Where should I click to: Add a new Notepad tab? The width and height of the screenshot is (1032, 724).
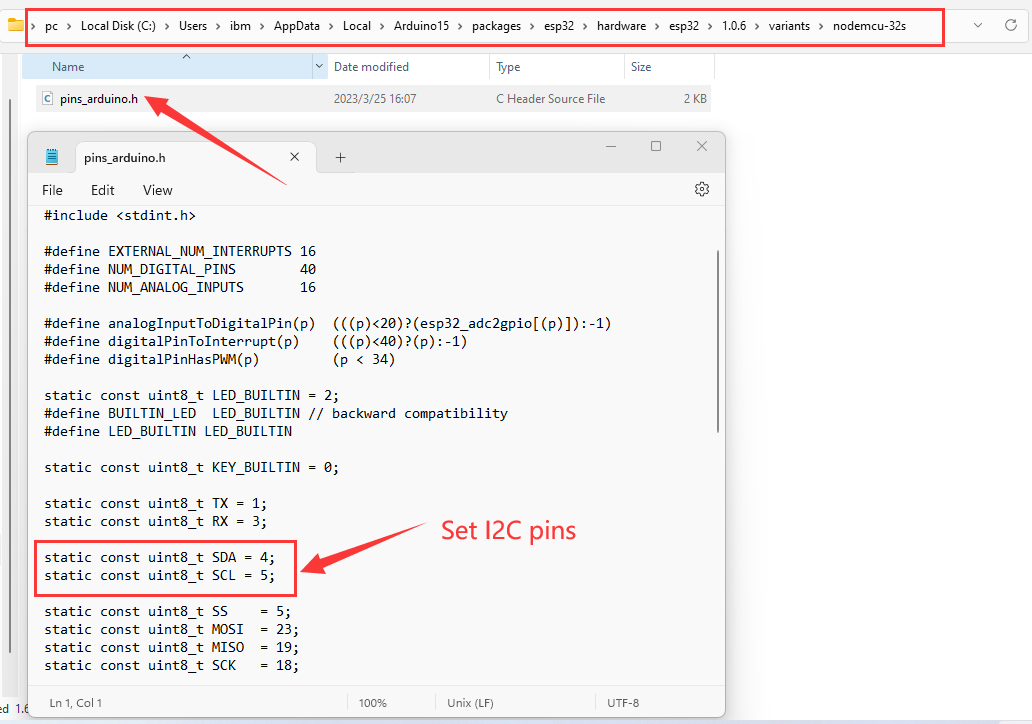340,158
